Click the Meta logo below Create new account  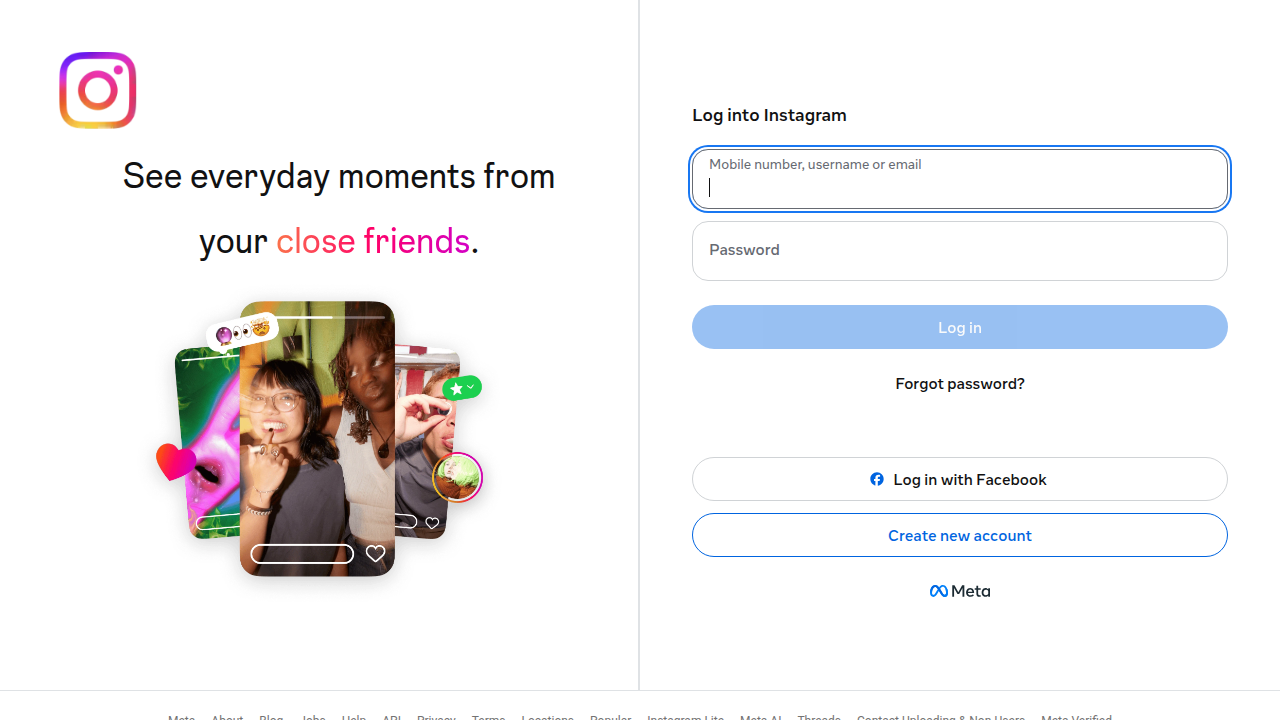tap(960, 591)
